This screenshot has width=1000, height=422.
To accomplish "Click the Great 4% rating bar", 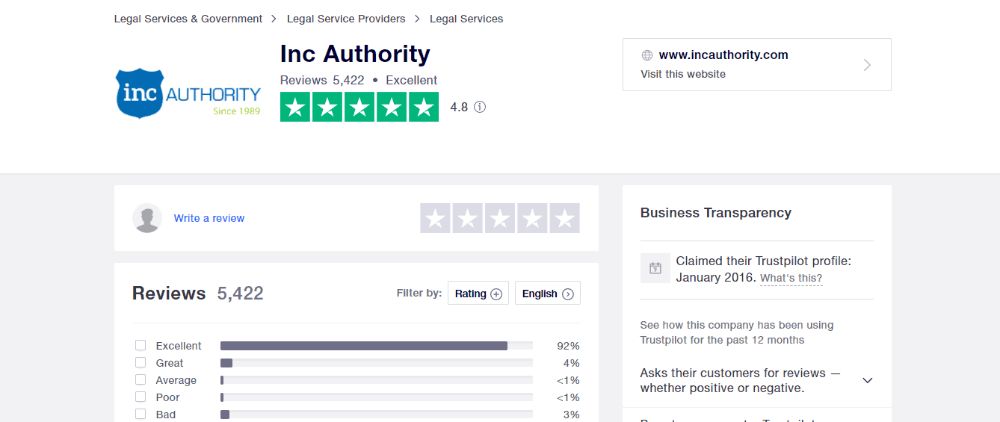I will 376,363.
